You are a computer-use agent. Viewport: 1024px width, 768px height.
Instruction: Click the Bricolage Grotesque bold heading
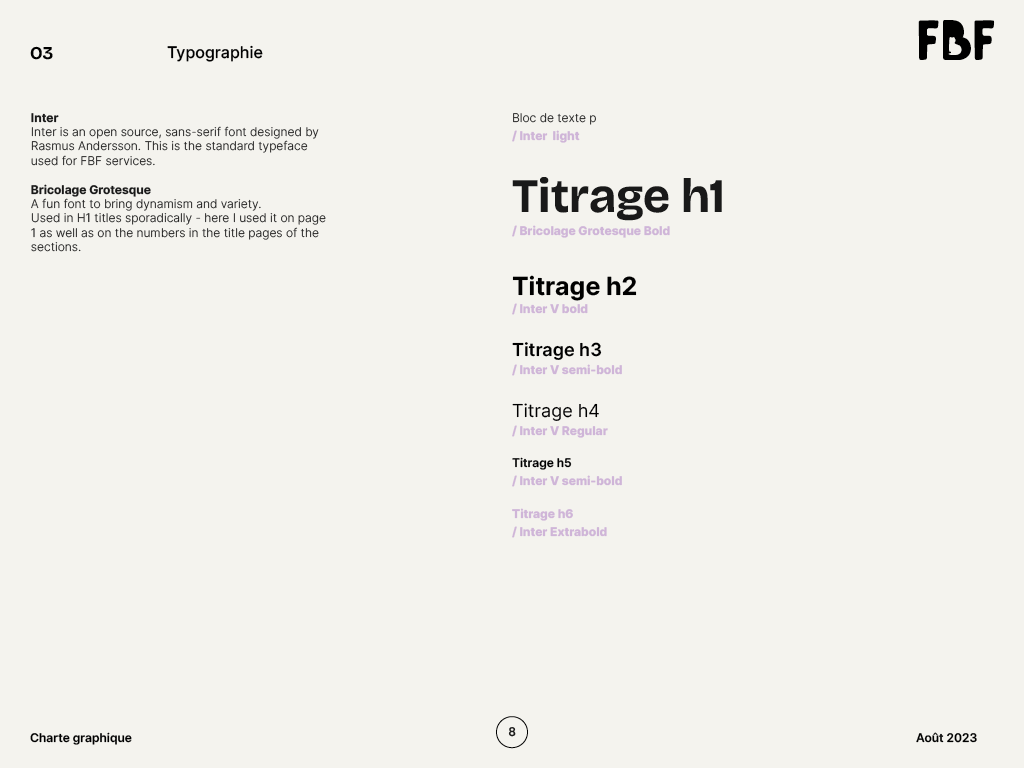pyautogui.click(x=91, y=189)
